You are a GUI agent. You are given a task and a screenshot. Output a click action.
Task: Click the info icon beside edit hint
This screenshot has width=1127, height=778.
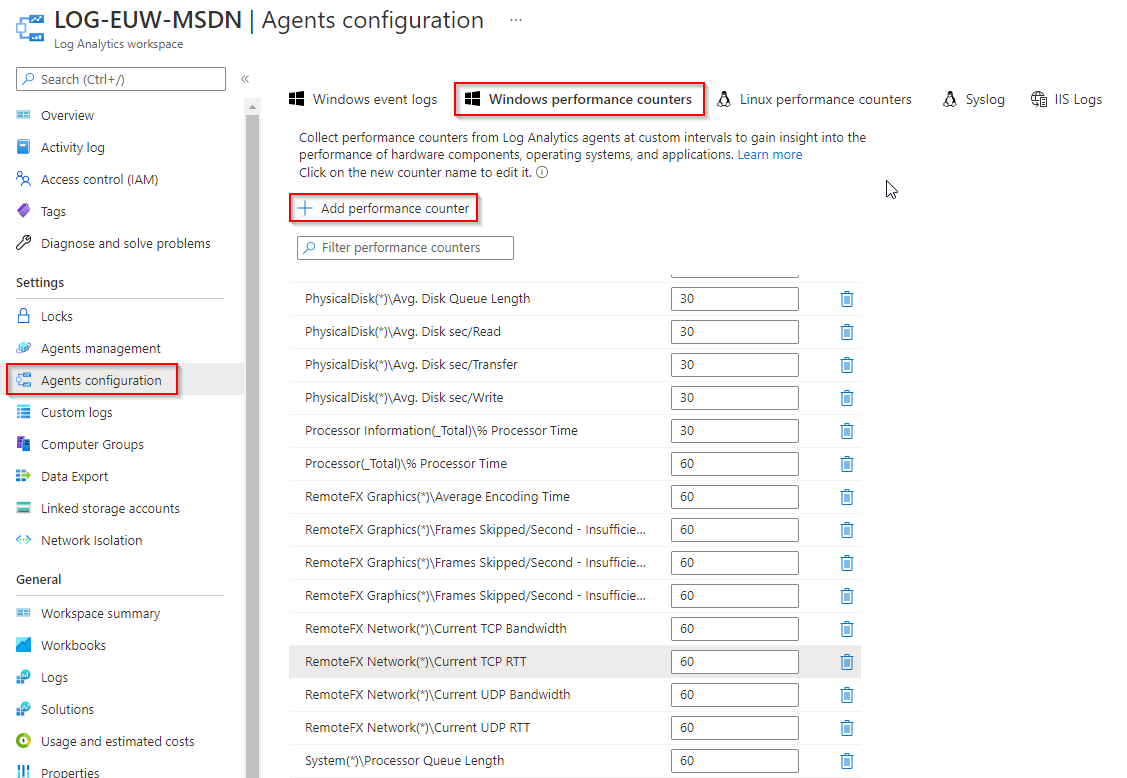(542, 172)
